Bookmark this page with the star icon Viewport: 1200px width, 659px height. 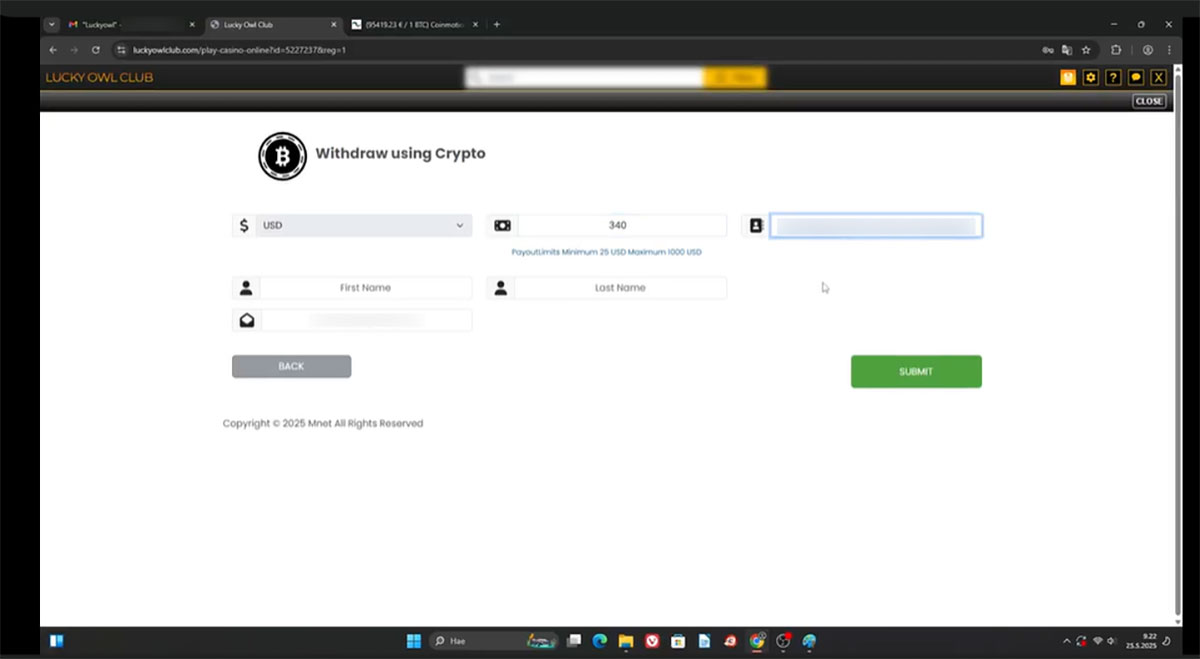pyautogui.click(x=1086, y=49)
